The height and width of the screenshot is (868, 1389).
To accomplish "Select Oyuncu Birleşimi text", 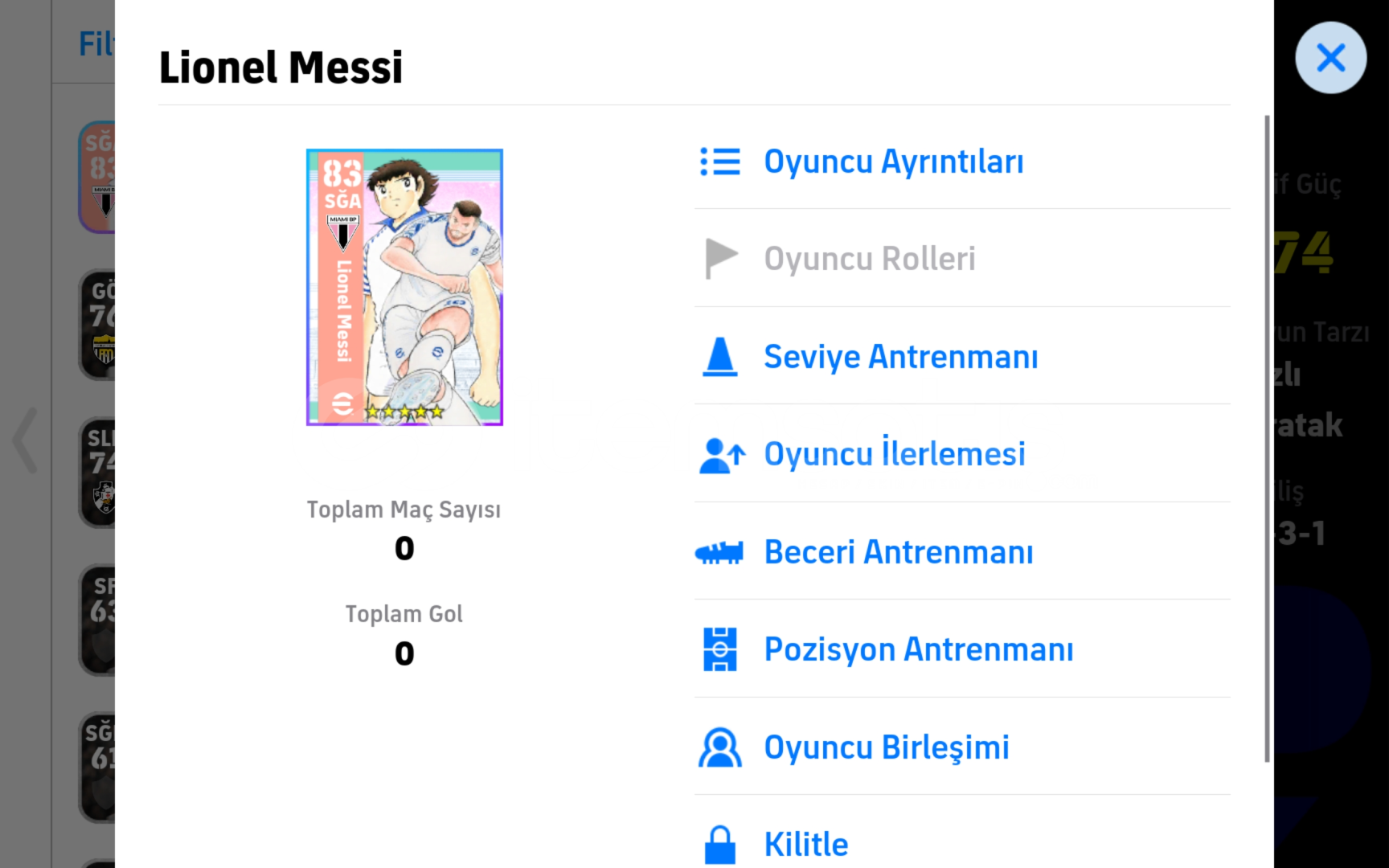I will click(887, 747).
